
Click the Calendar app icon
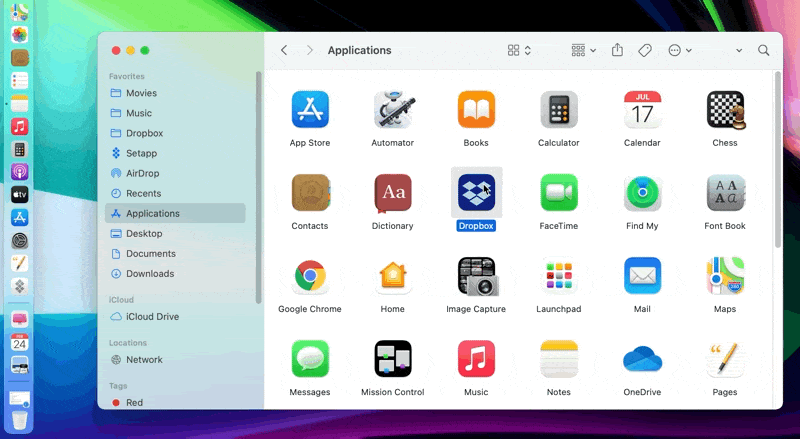click(x=642, y=109)
